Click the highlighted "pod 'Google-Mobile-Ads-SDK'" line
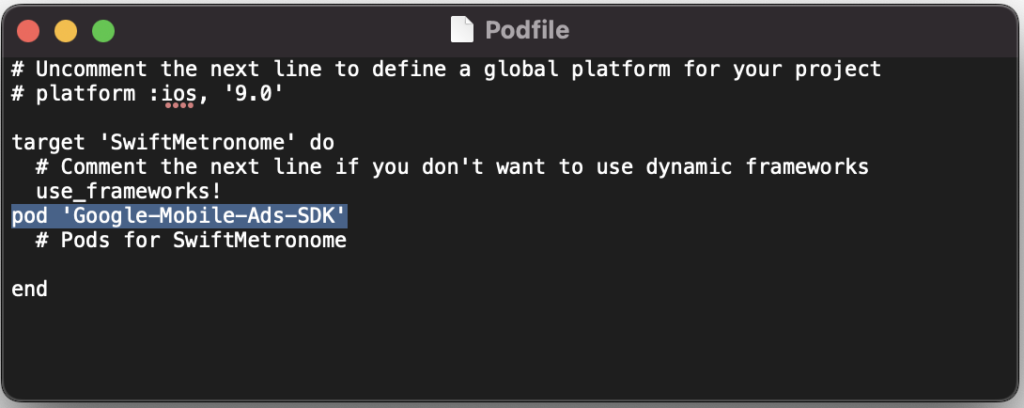 (180, 216)
